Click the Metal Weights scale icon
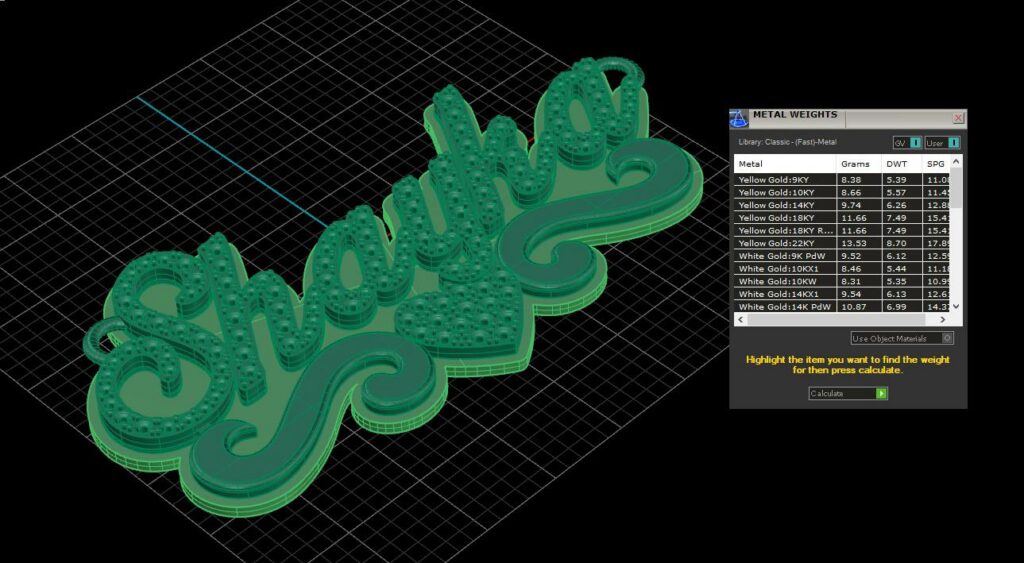1024x563 pixels. click(x=739, y=119)
